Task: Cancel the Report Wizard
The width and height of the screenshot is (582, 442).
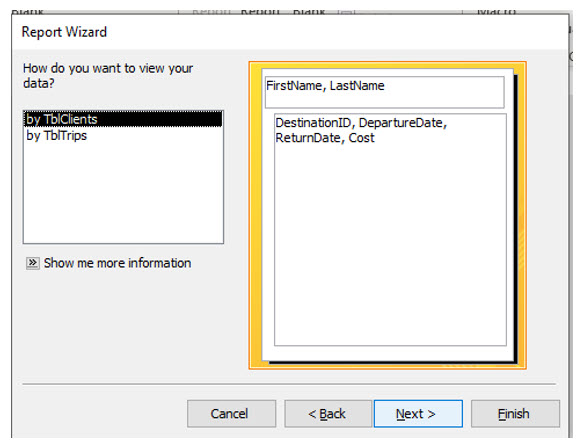Action: tap(231, 413)
